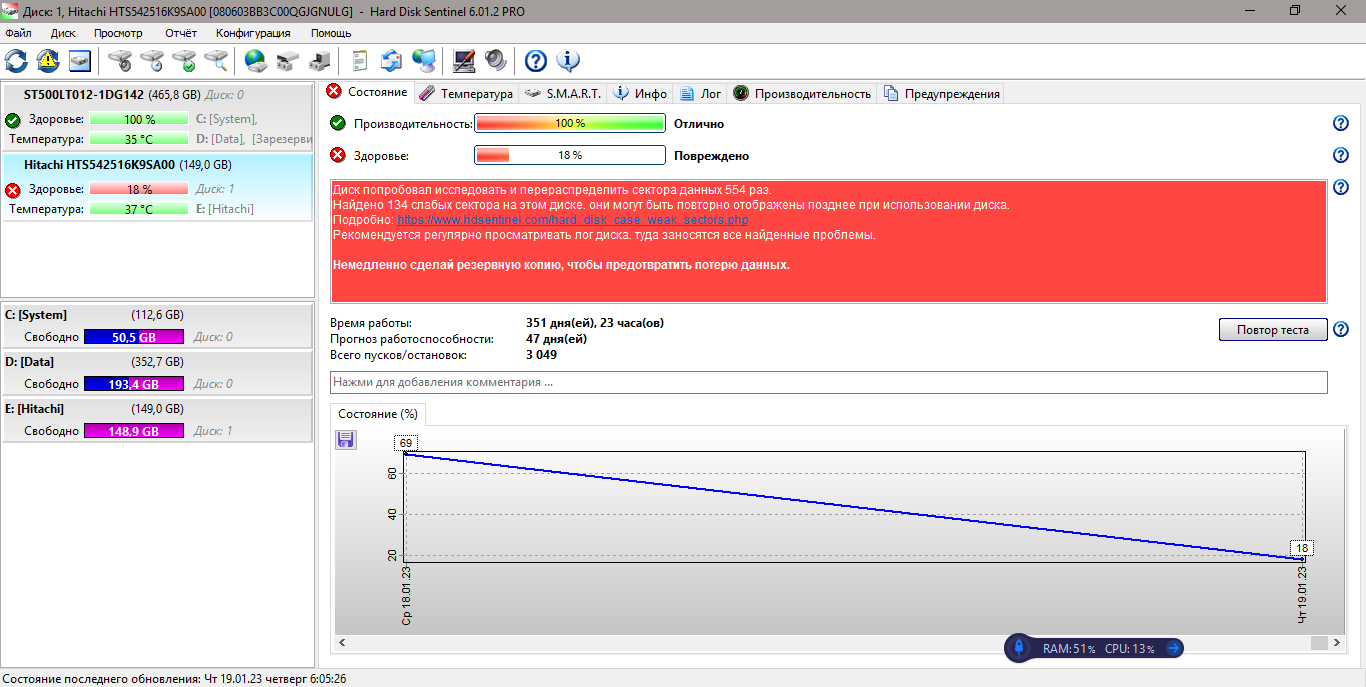Screen dimensions: 1366x687
Task: Click the toolbar blue info bubble icon
Action: pos(568,61)
